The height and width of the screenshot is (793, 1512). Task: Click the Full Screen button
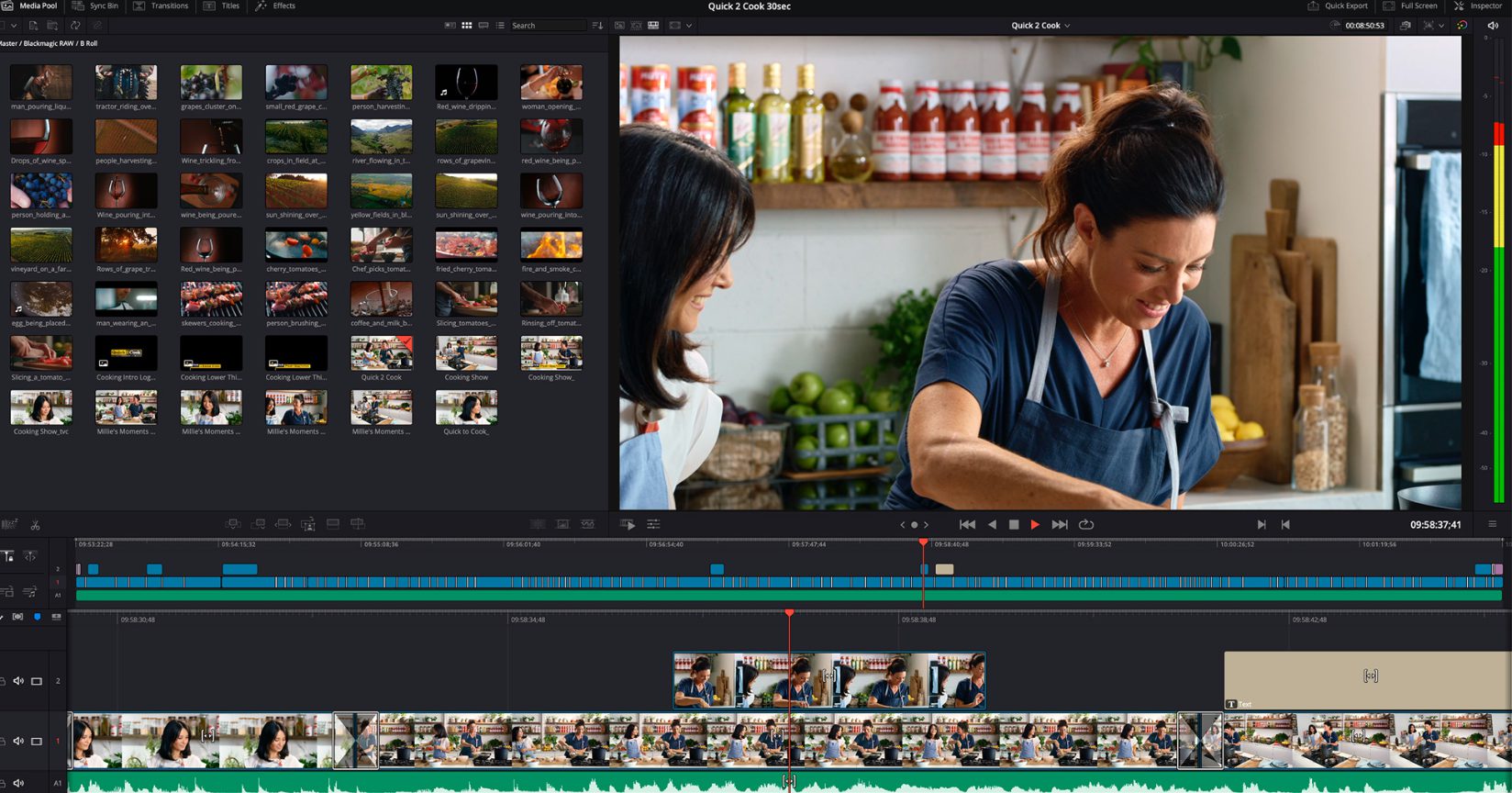pos(1410,6)
